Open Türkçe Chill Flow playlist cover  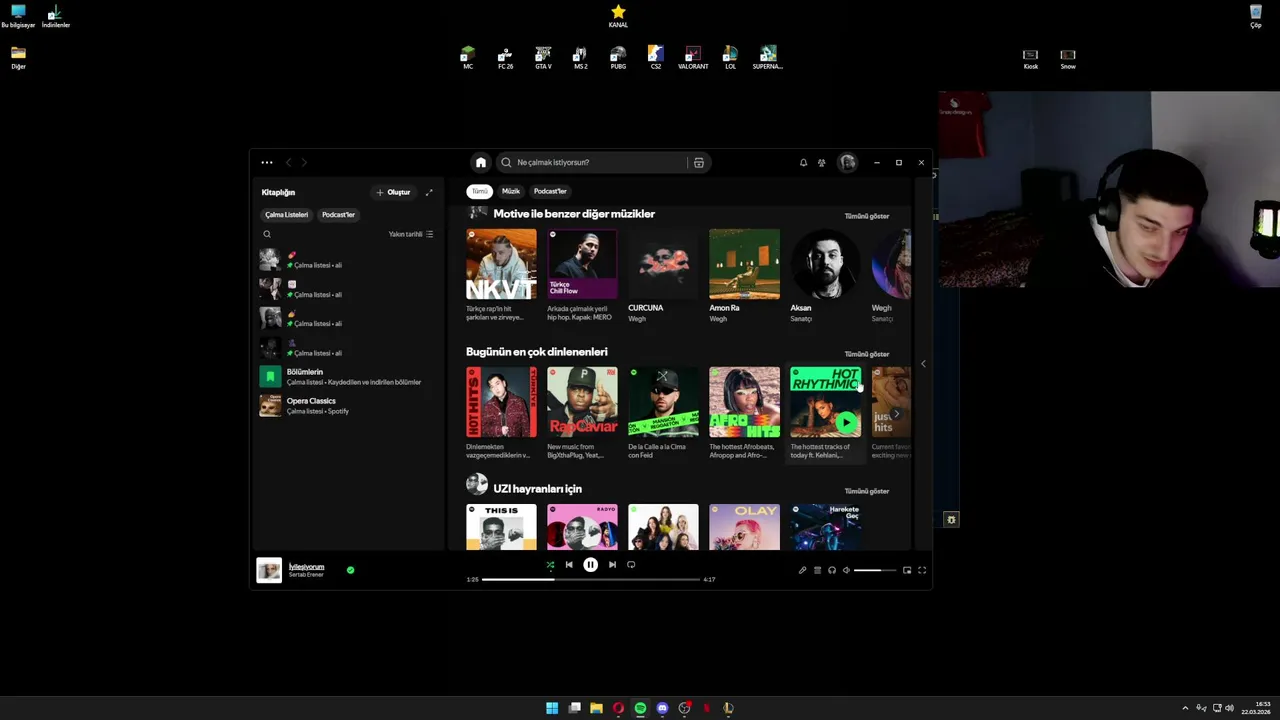582,264
